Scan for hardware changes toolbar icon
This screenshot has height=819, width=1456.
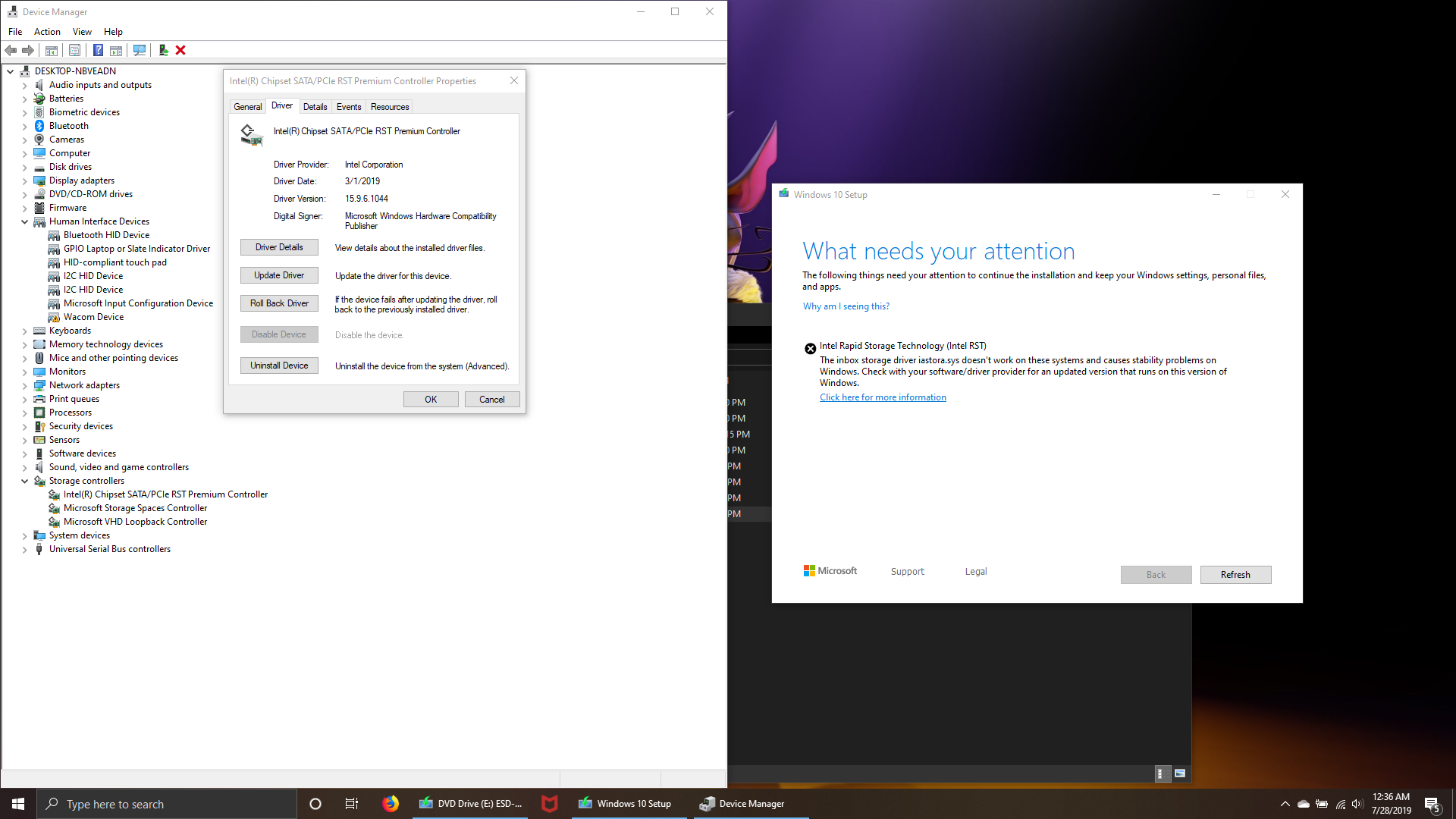(140, 50)
